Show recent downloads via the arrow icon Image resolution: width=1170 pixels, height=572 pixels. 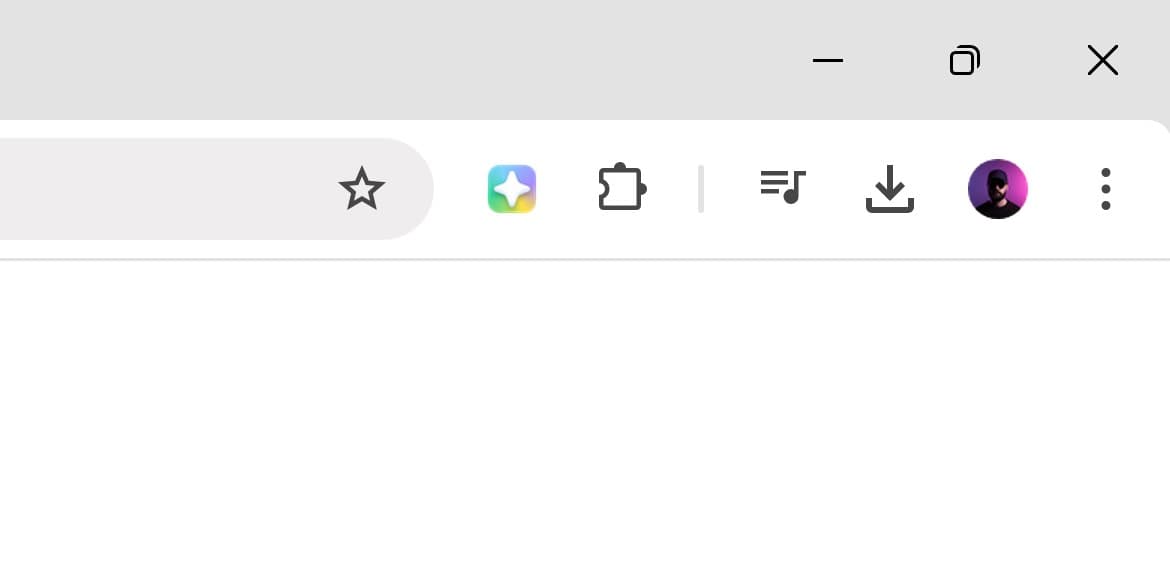(x=889, y=189)
